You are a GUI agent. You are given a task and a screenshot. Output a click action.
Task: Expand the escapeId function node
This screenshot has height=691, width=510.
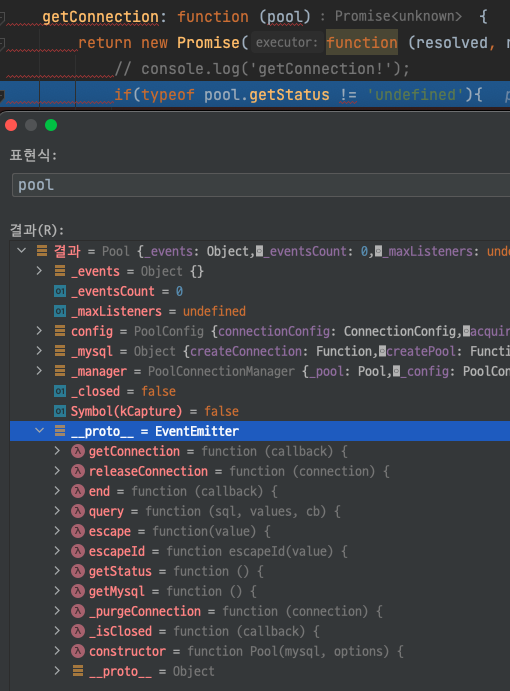coord(57,550)
